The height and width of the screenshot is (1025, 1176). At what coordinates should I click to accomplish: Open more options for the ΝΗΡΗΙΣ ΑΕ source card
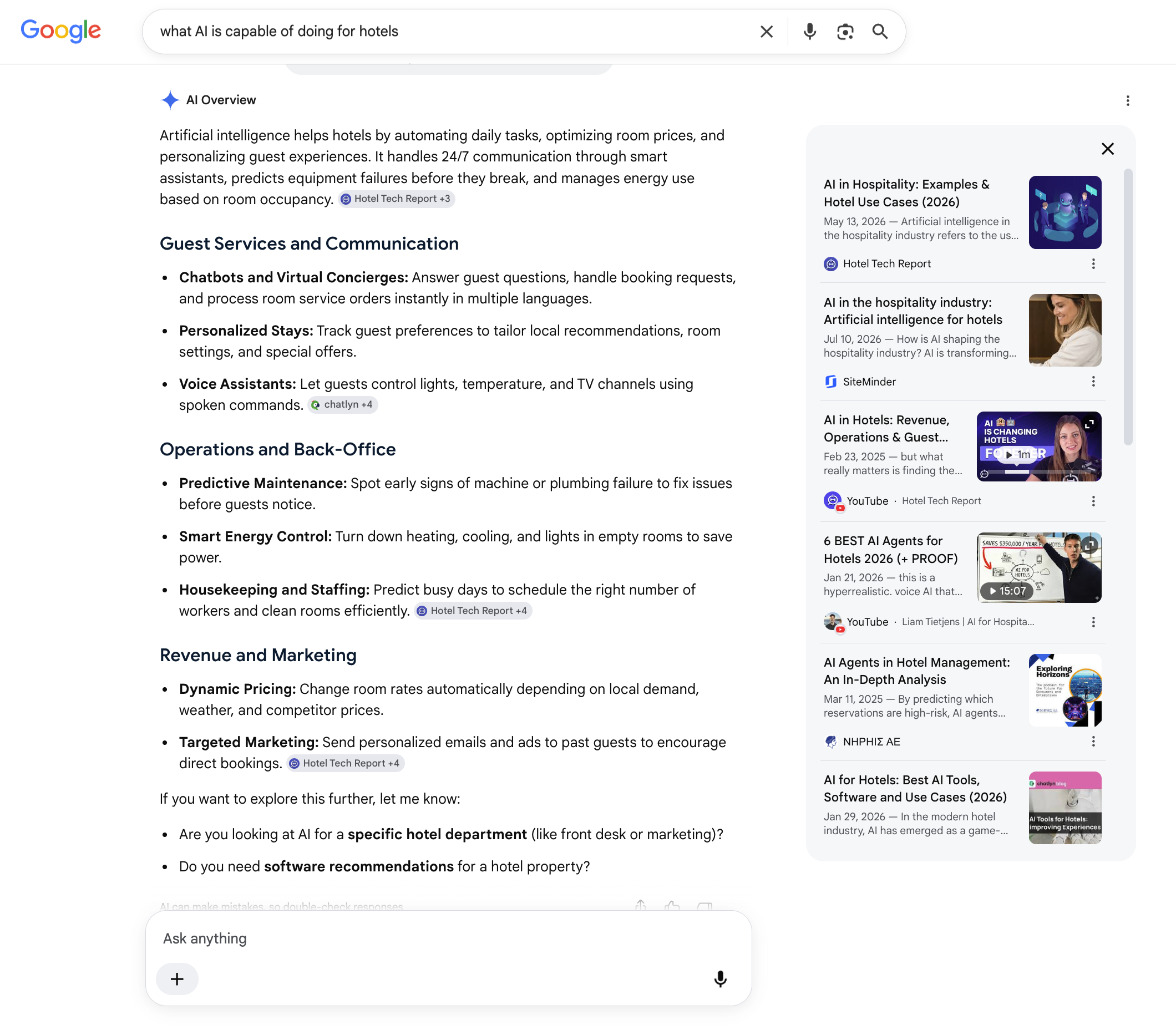point(1093,741)
